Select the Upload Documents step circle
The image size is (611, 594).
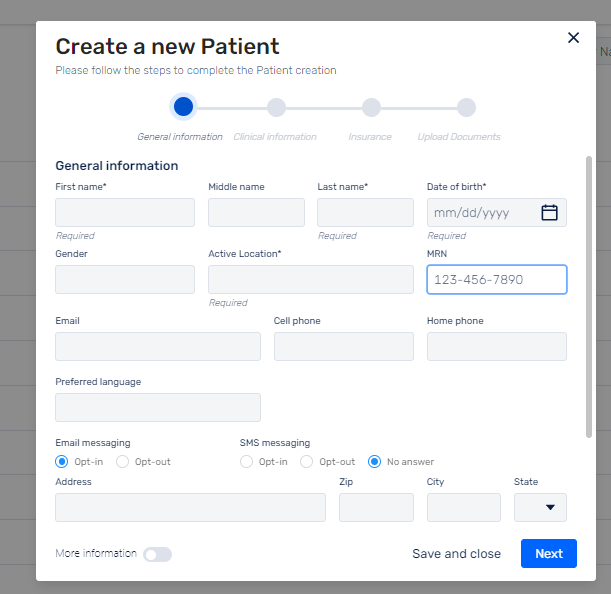click(466, 107)
